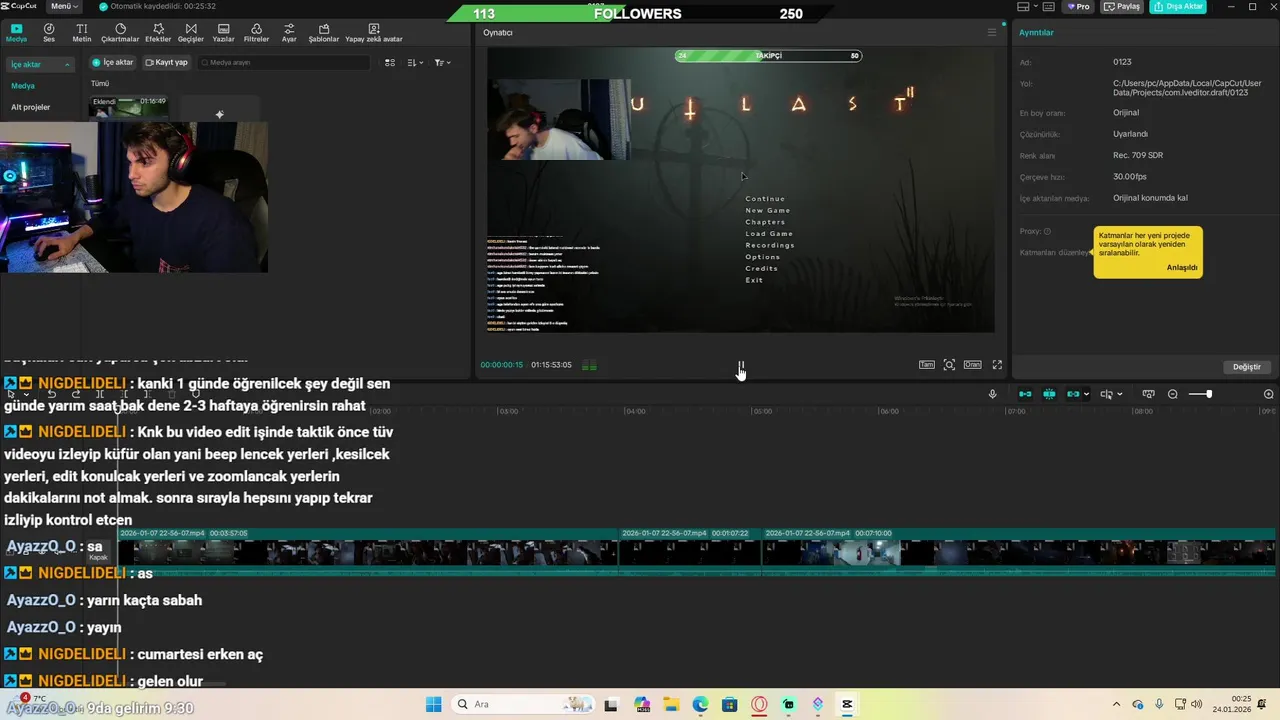Toggle main track magnet
The width and height of the screenshot is (1280, 720).
pyautogui.click(x=1025, y=394)
